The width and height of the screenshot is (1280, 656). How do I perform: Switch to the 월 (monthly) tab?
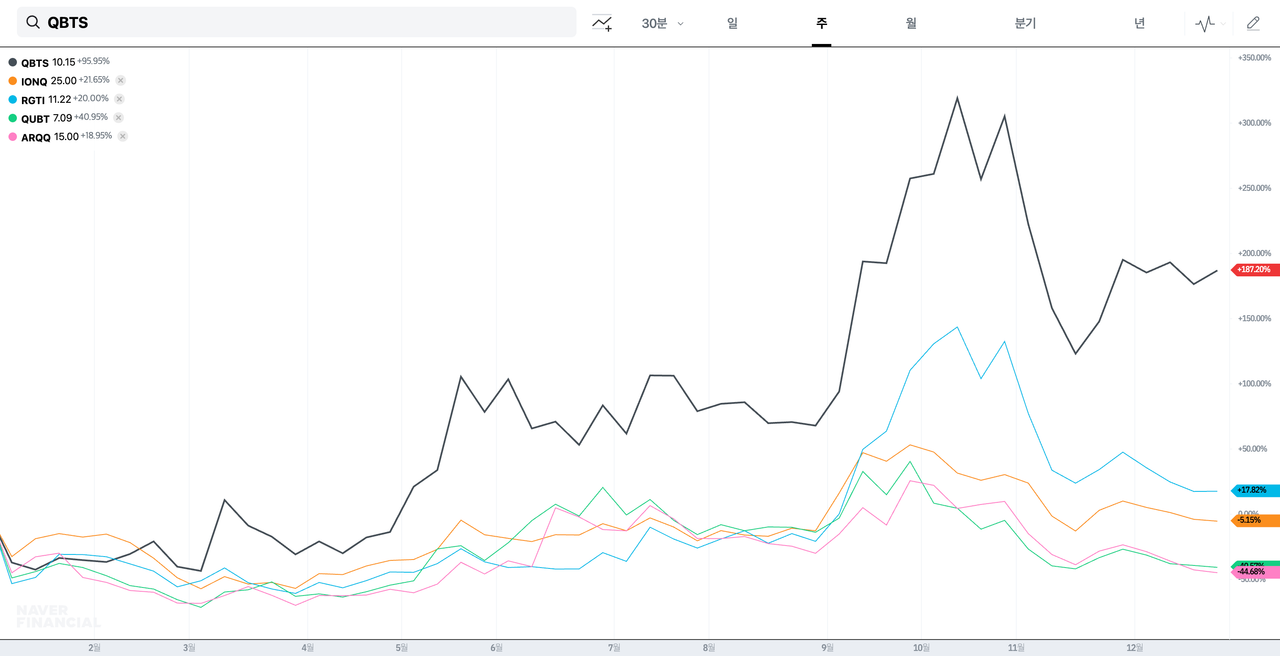click(x=911, y=23)
